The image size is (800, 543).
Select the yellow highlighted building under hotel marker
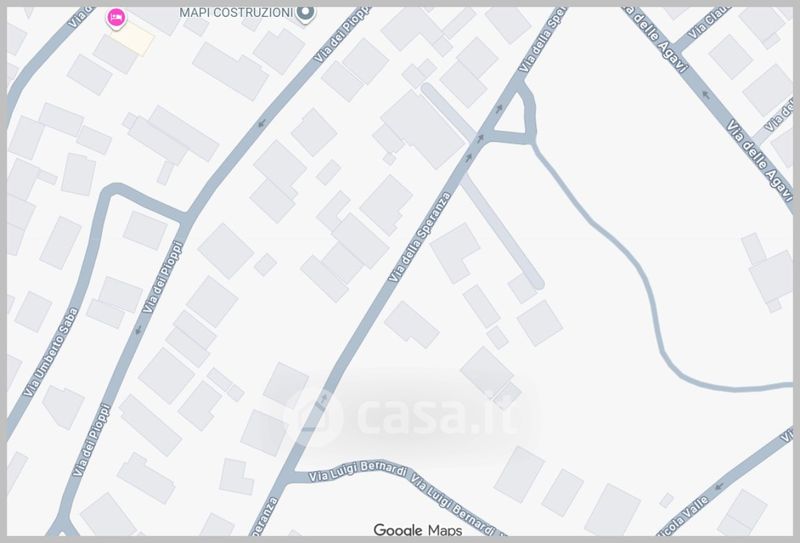pos(132,38)
